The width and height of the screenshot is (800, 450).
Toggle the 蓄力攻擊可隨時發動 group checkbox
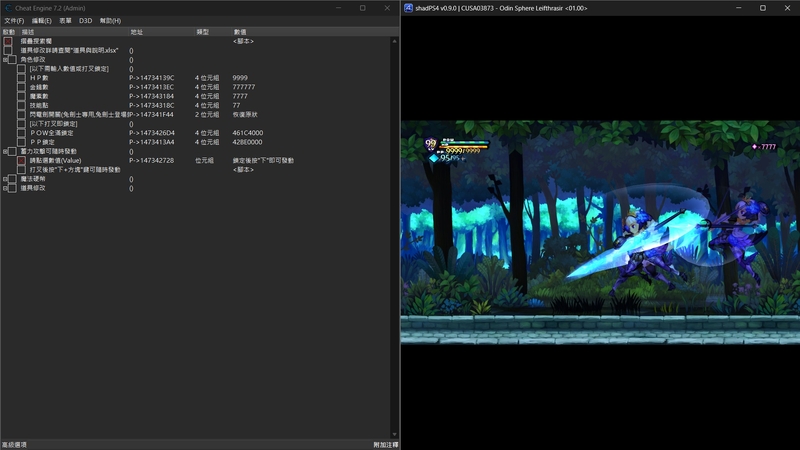click(12, 152)
